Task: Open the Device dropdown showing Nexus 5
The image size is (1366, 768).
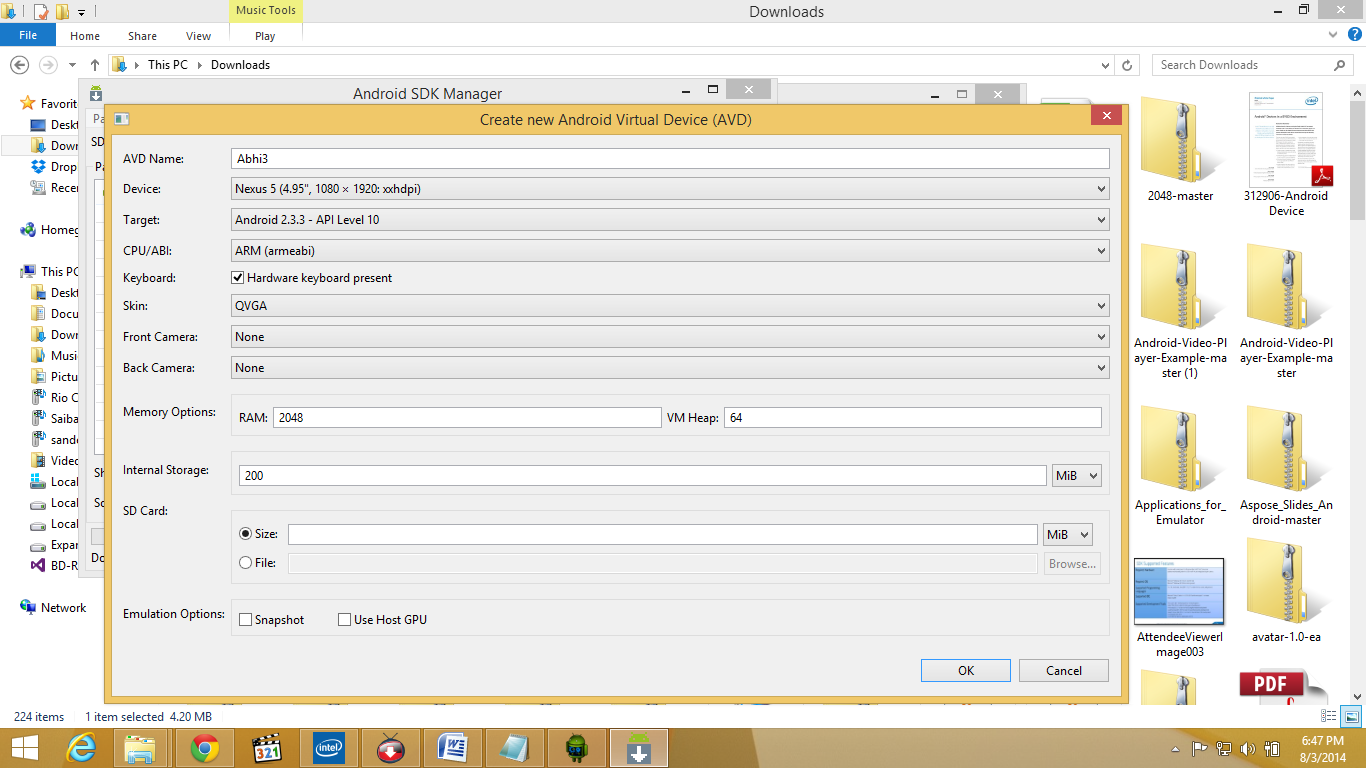Action: pyautogui.click(x=670, y=188)
